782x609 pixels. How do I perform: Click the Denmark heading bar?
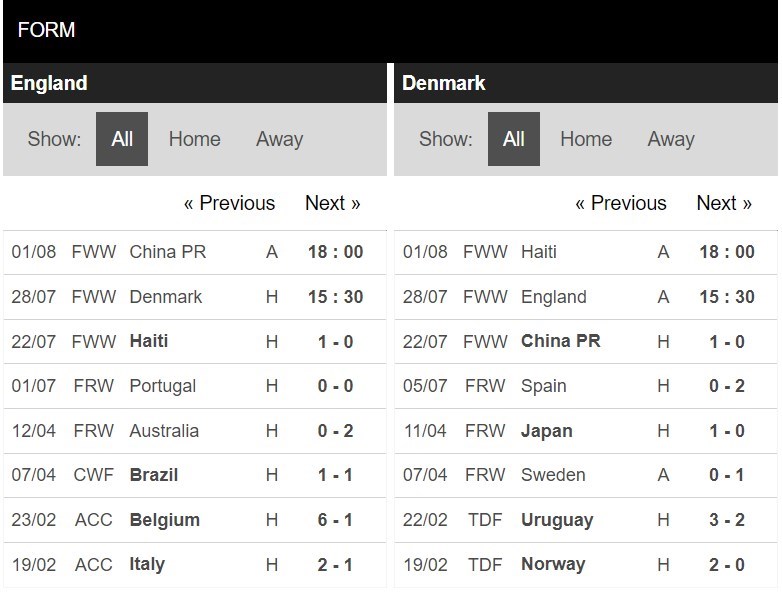(586, 83)
